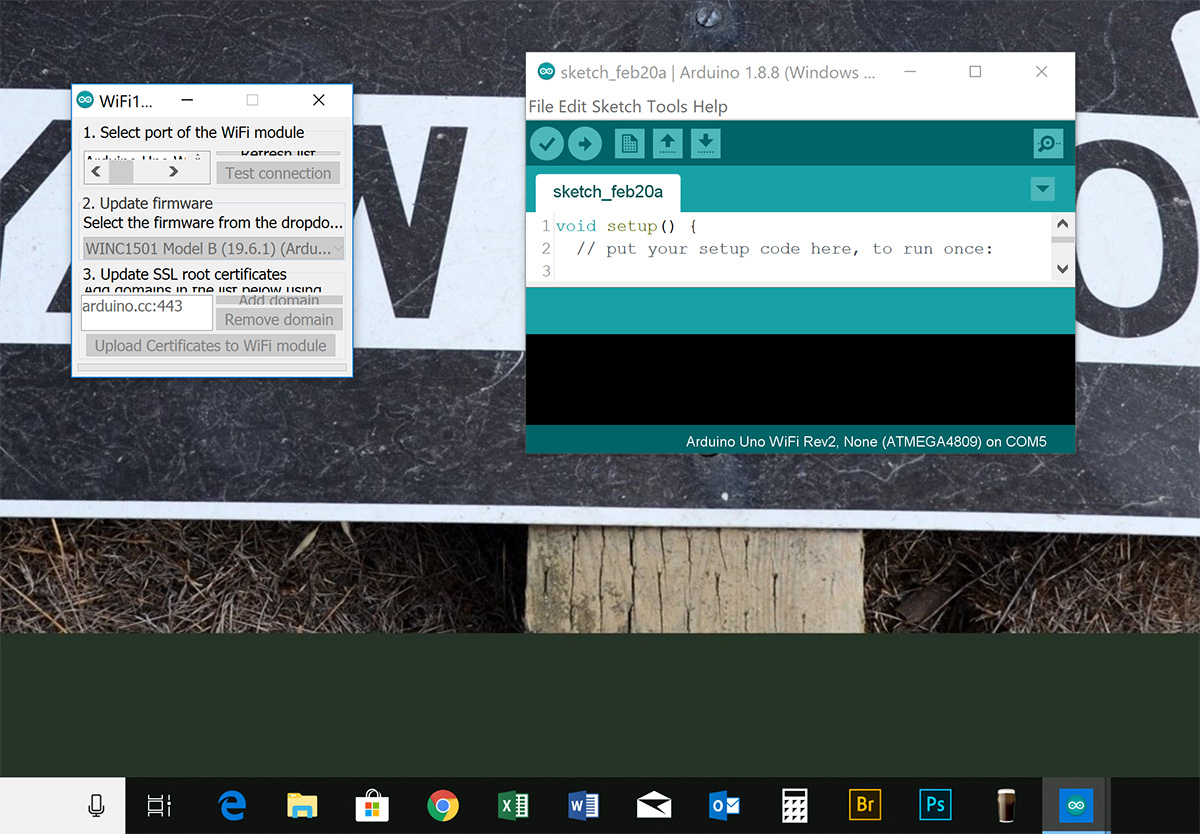Screen dimensions: 1200x834
Task: Create a new sketch with New icon
Action: click(x=629, y=144)
